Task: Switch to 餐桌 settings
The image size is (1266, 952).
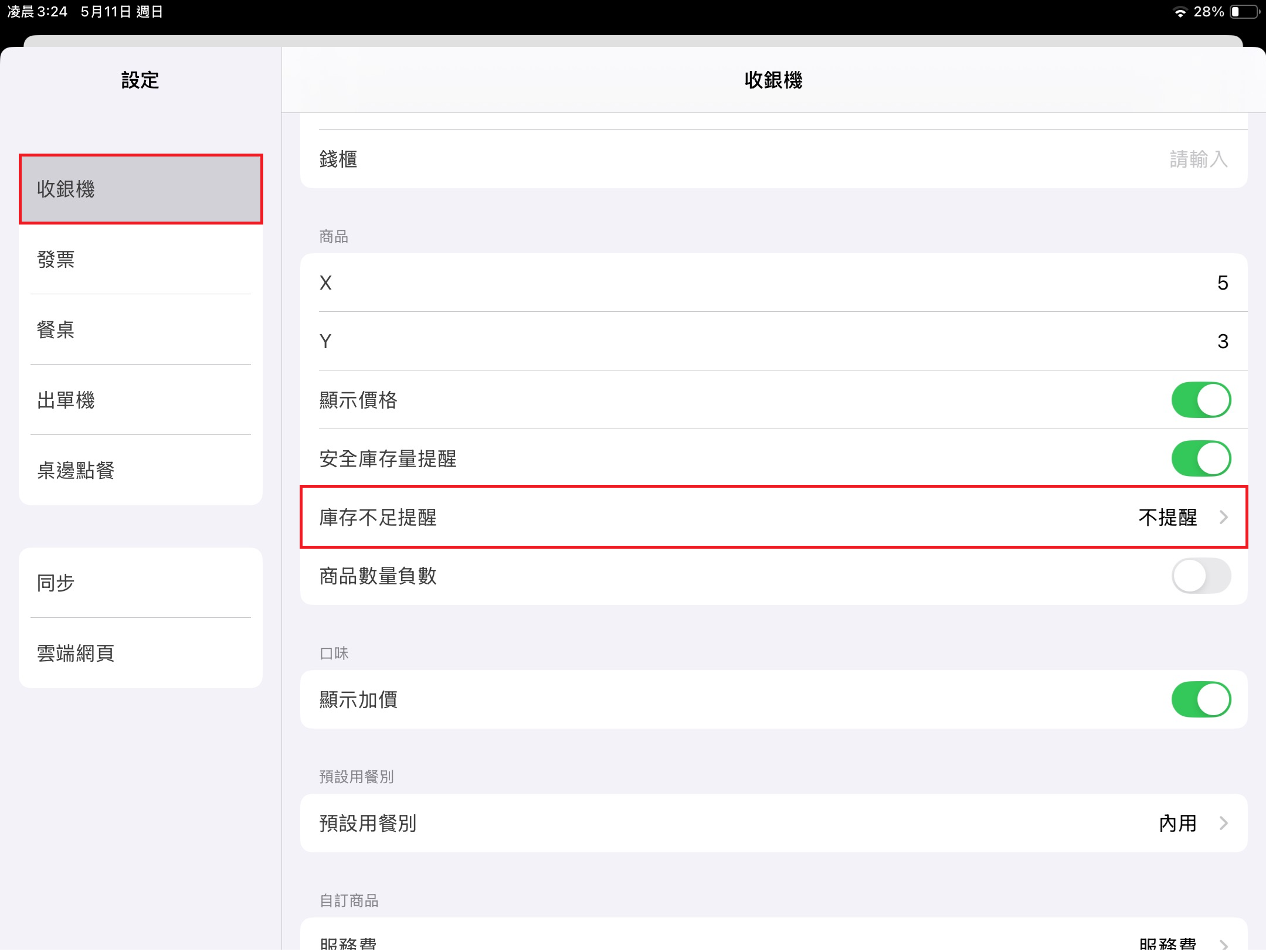Action: (x=141, y=329)
